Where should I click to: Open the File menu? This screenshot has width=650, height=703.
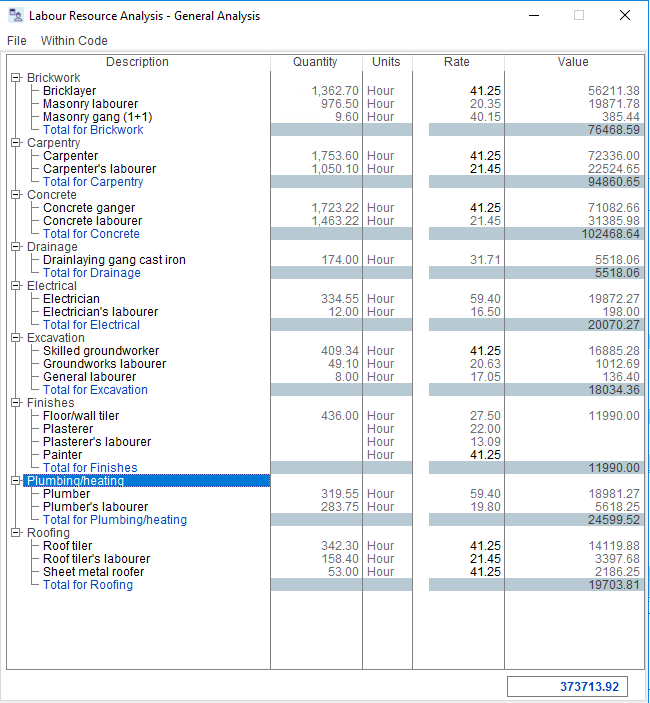17,41
